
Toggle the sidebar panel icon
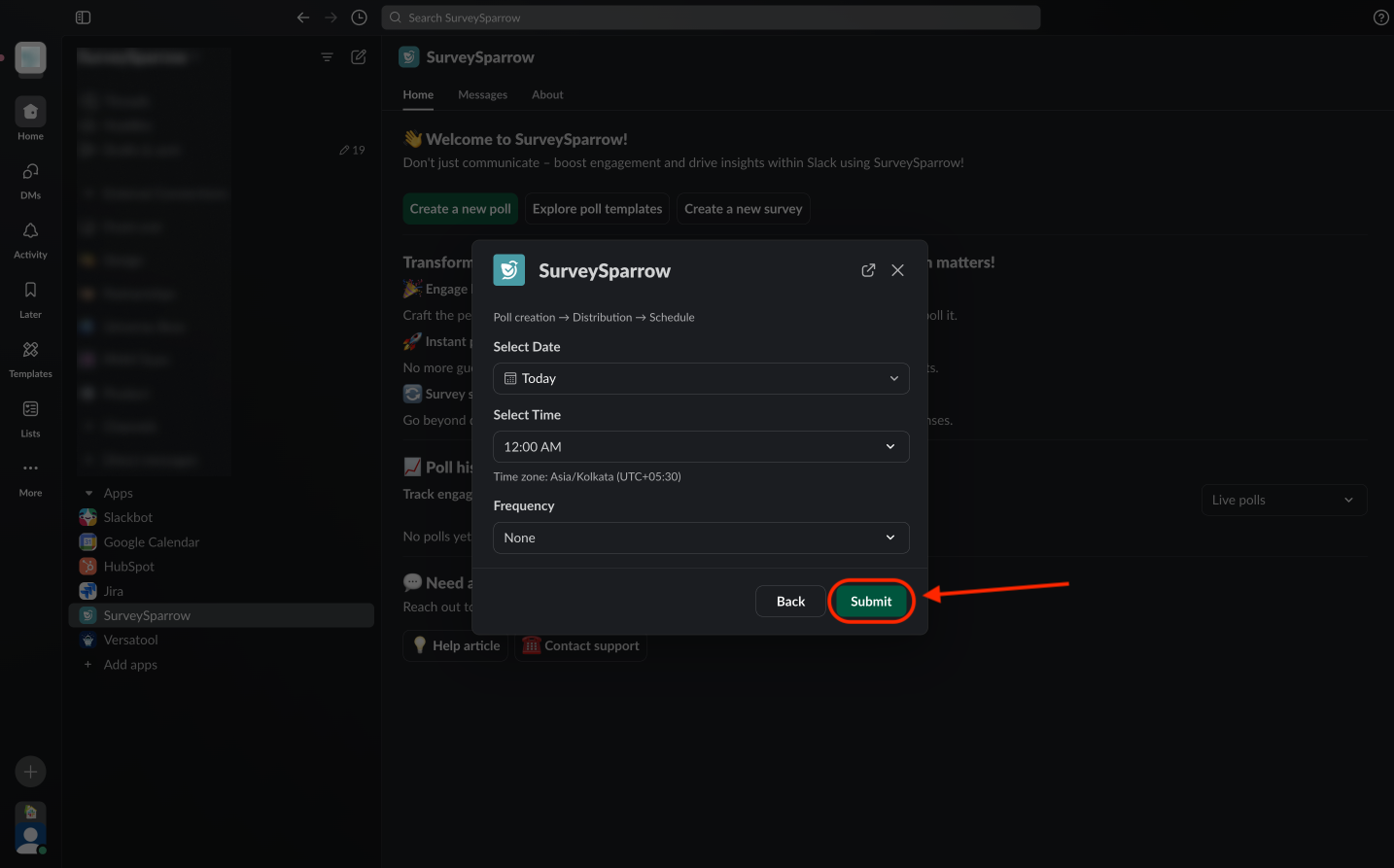point(83,17)
